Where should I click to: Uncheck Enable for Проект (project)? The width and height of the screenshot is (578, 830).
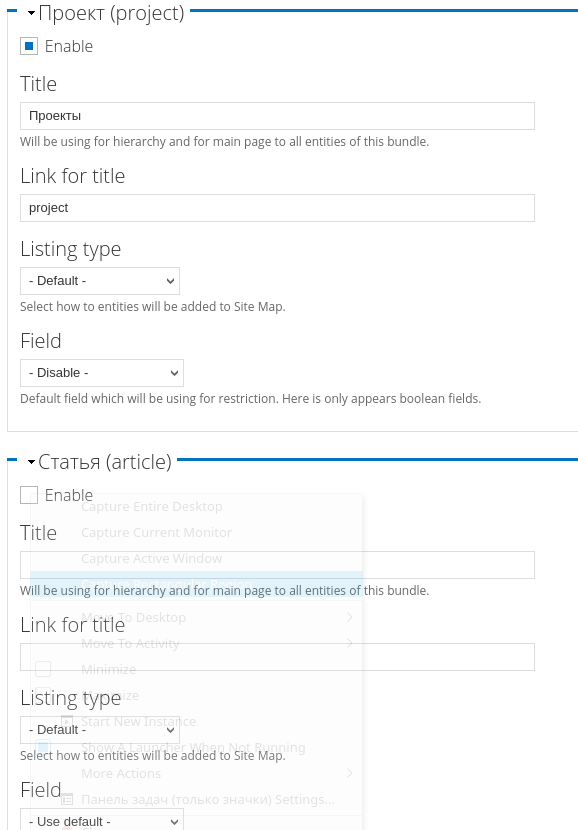point(29,46)
